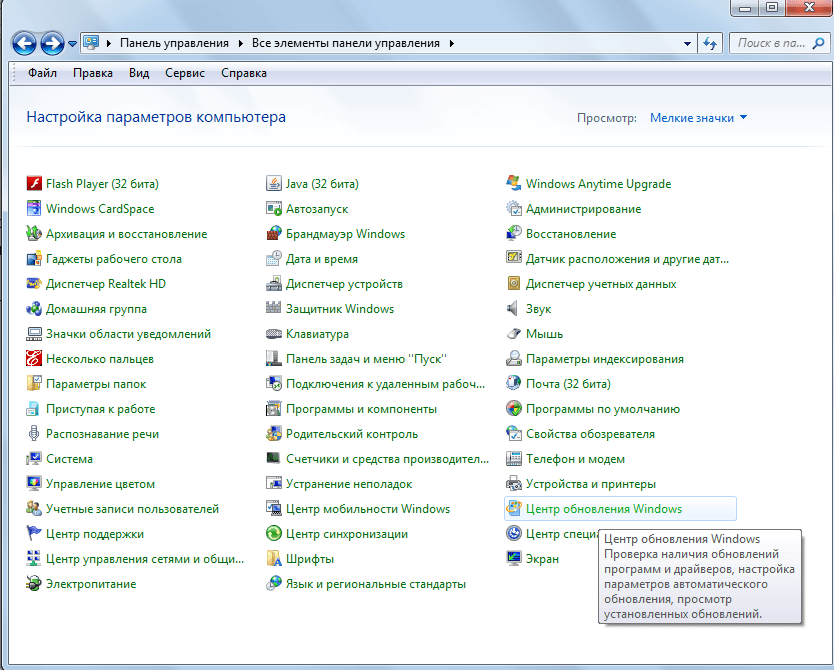Click the Поиск в панели search field

pos(779,44)
